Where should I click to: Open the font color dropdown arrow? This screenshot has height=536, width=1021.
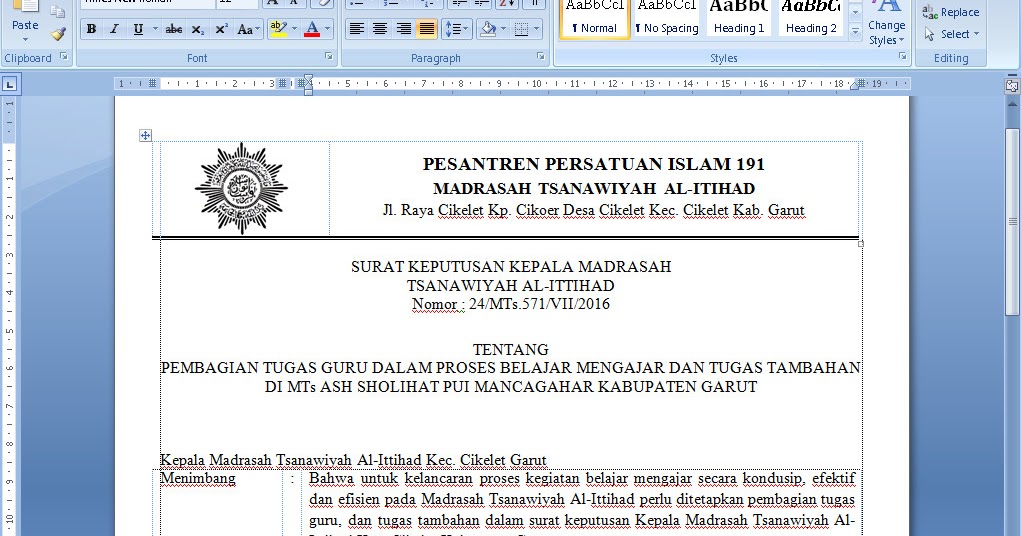(x=328, y=29)
